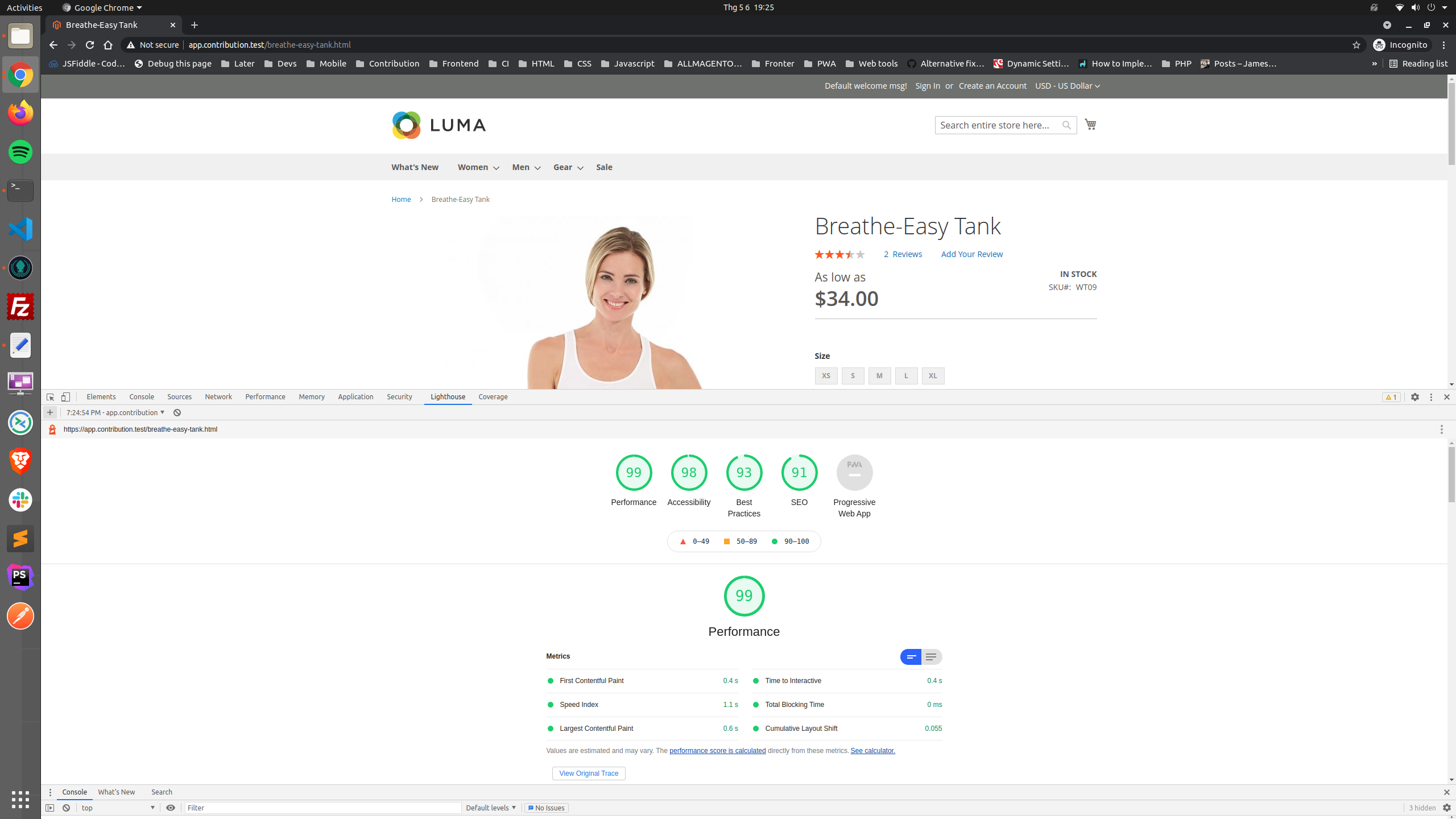Launch FileZilla from the dock
The height and width of the screenshot is (819, 1456).
(20, 307)
